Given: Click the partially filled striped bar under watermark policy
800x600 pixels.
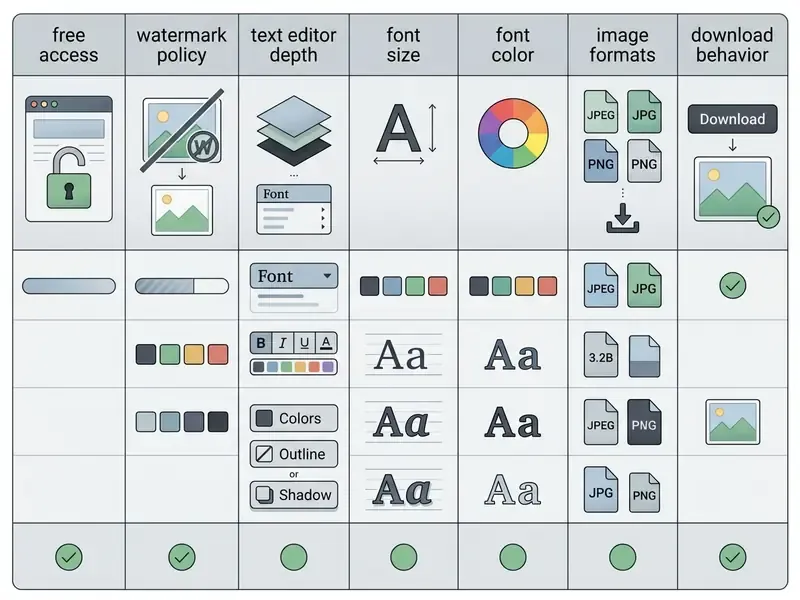Looking at the screenshot, I should [x=182, y=286].
